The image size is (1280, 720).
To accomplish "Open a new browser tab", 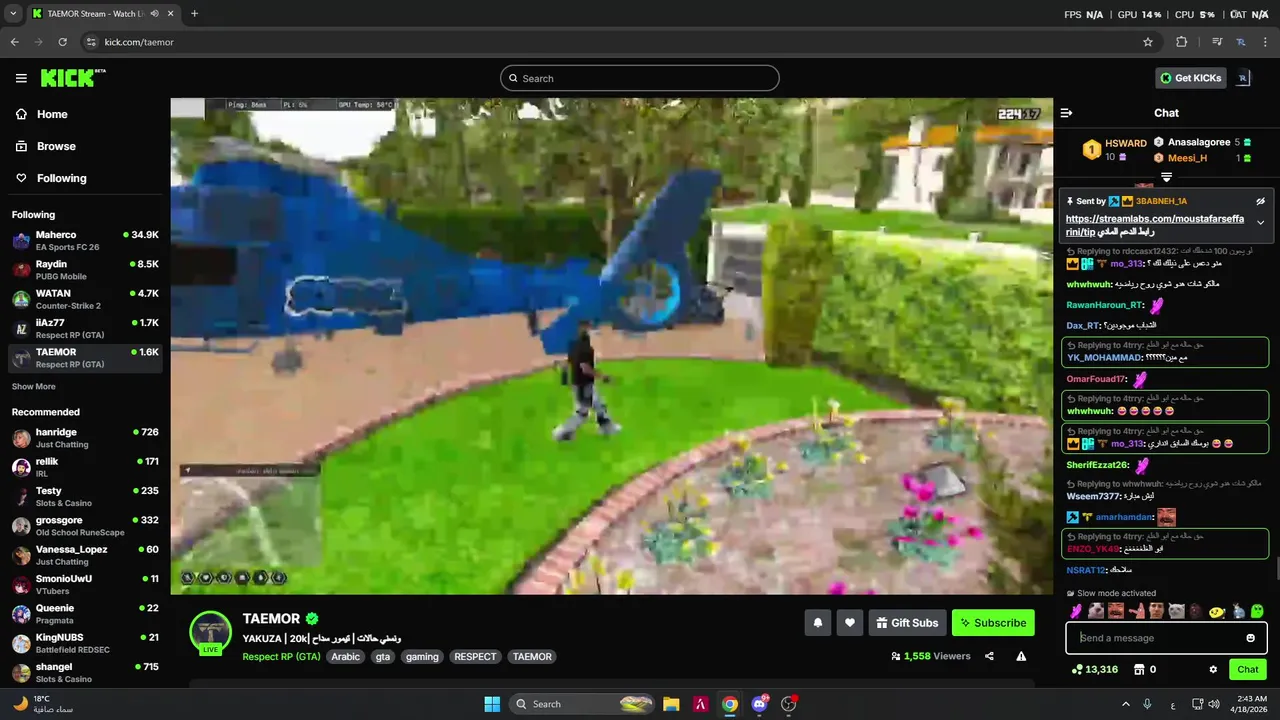I will pos(194,14).
